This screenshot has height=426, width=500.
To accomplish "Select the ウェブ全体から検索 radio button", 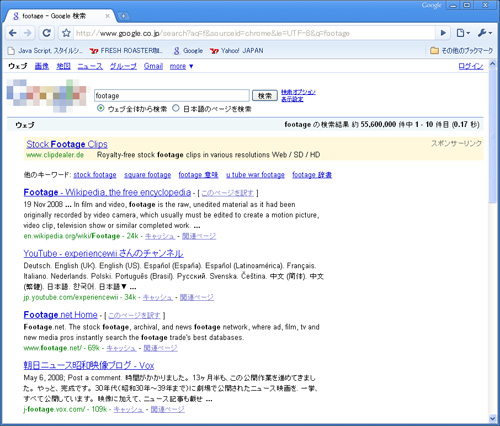I will click(x=100, y=108).
